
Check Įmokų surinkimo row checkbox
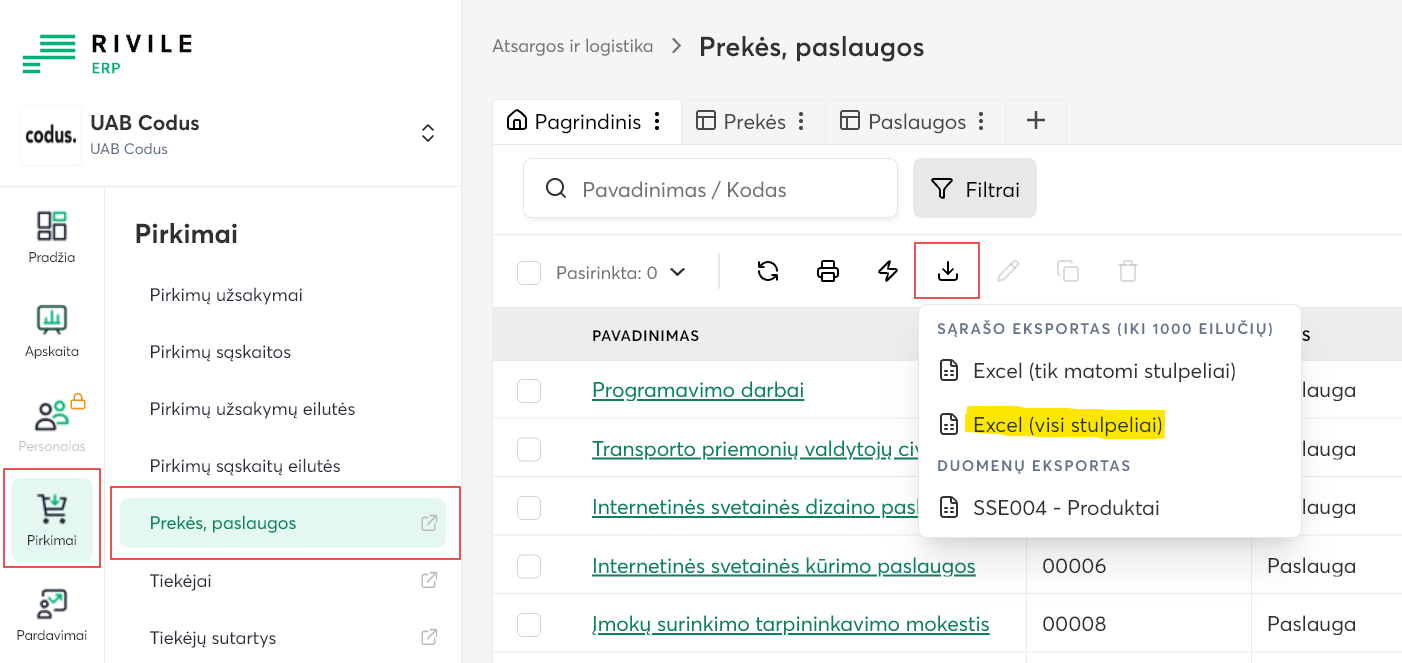(529, 624)
